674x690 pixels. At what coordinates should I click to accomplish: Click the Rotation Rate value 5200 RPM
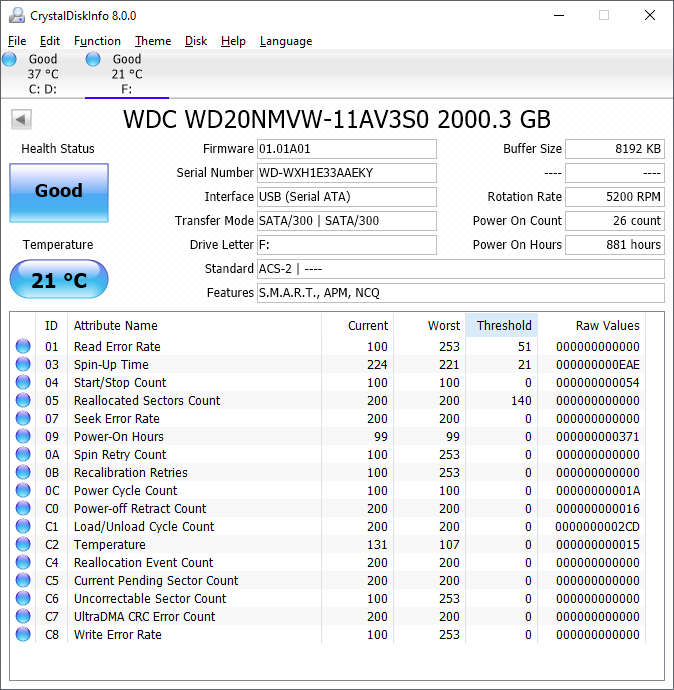(x=615, y=197)
